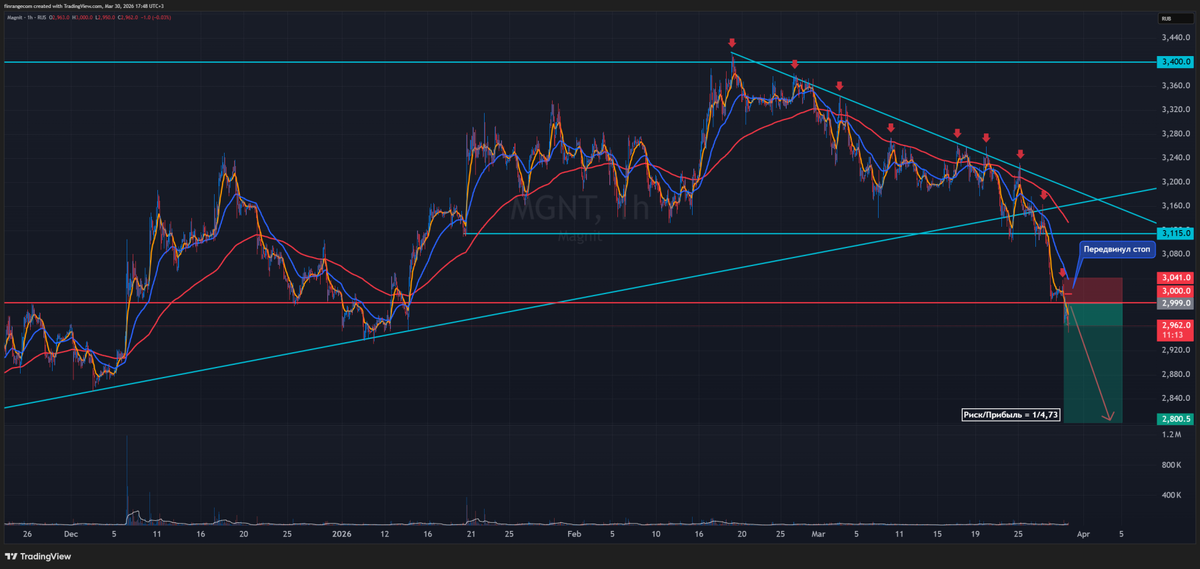Click the green 2,800.5 target price tag
This screenshot has height=569, width=1200.
1173,420
